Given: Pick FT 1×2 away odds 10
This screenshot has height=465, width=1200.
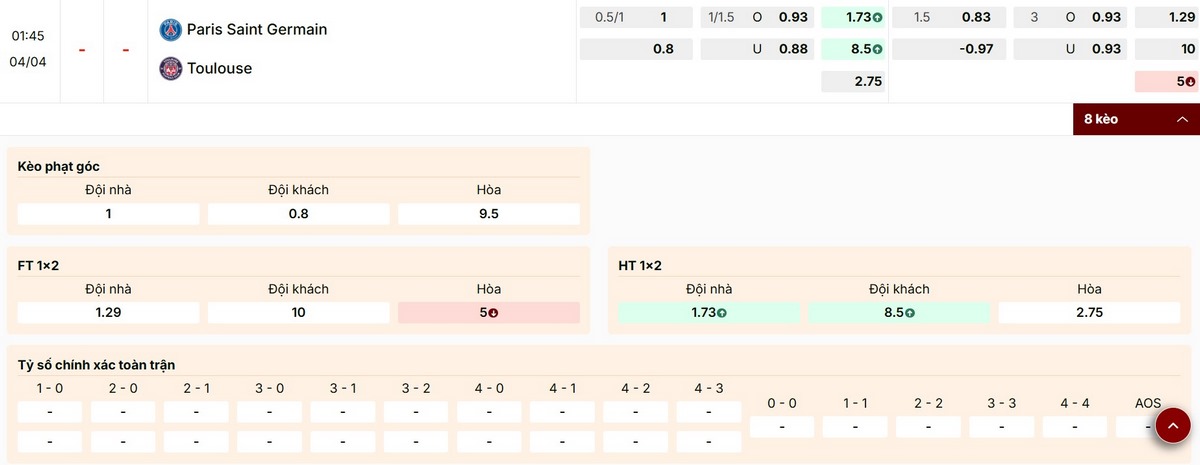Looking at the screenshot, I should 298,312.
